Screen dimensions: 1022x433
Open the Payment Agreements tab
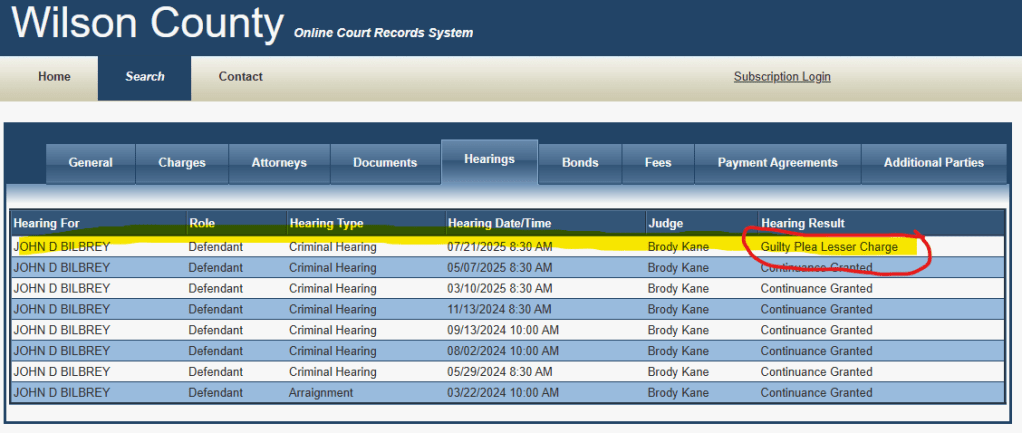point(777,163)
